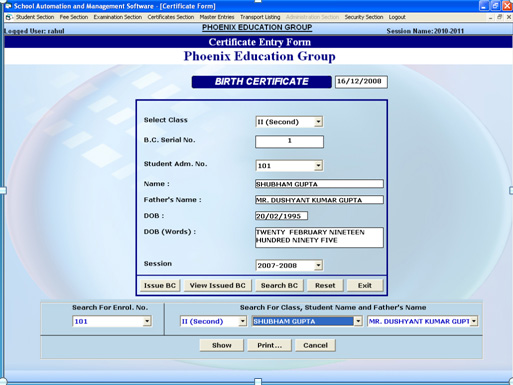The image size is (513, 385).
Task: Open the Session 2007-2008 dropdown
Action: pos(318,265)
